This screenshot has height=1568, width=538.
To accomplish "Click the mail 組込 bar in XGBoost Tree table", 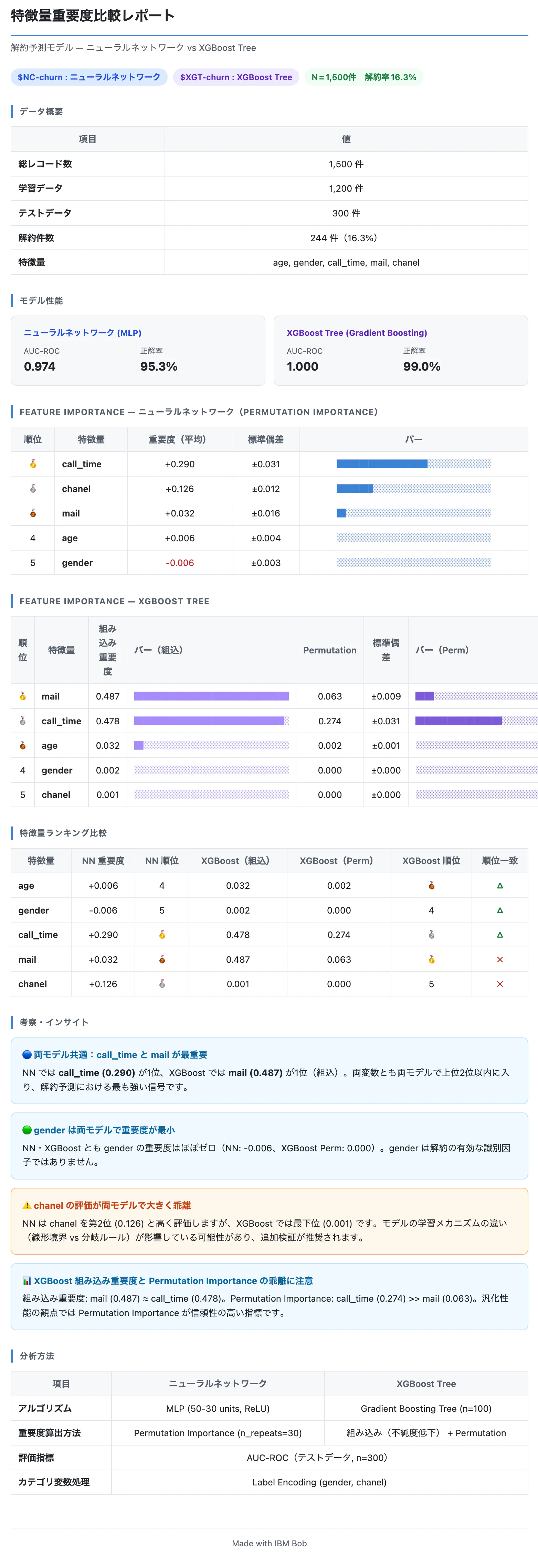I will pos(211,696).
